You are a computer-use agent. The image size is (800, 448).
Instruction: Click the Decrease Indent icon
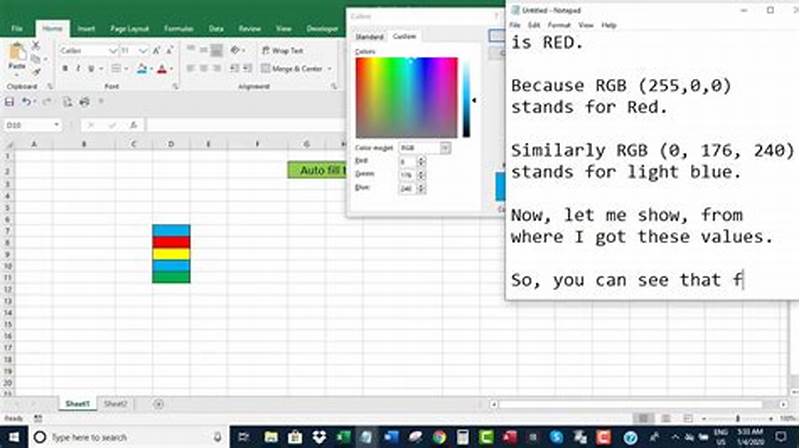click(x=235, y=68)
